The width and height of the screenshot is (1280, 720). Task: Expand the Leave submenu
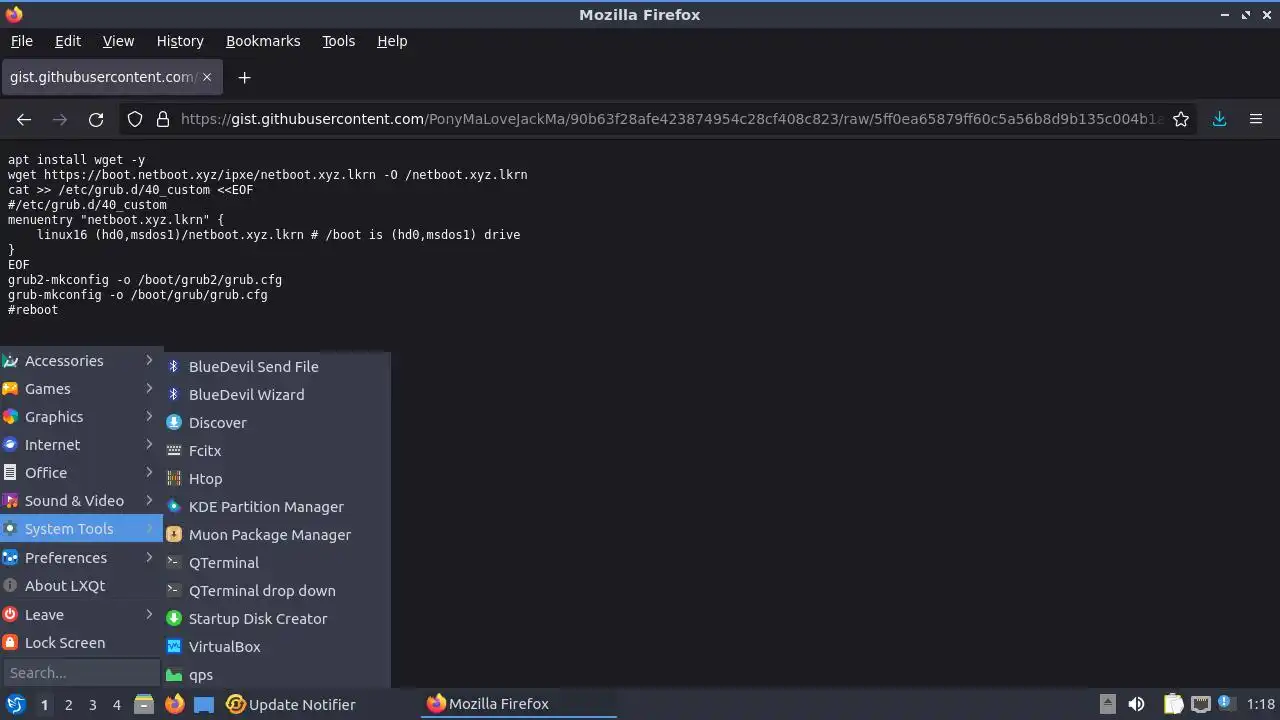pos(81,615)
